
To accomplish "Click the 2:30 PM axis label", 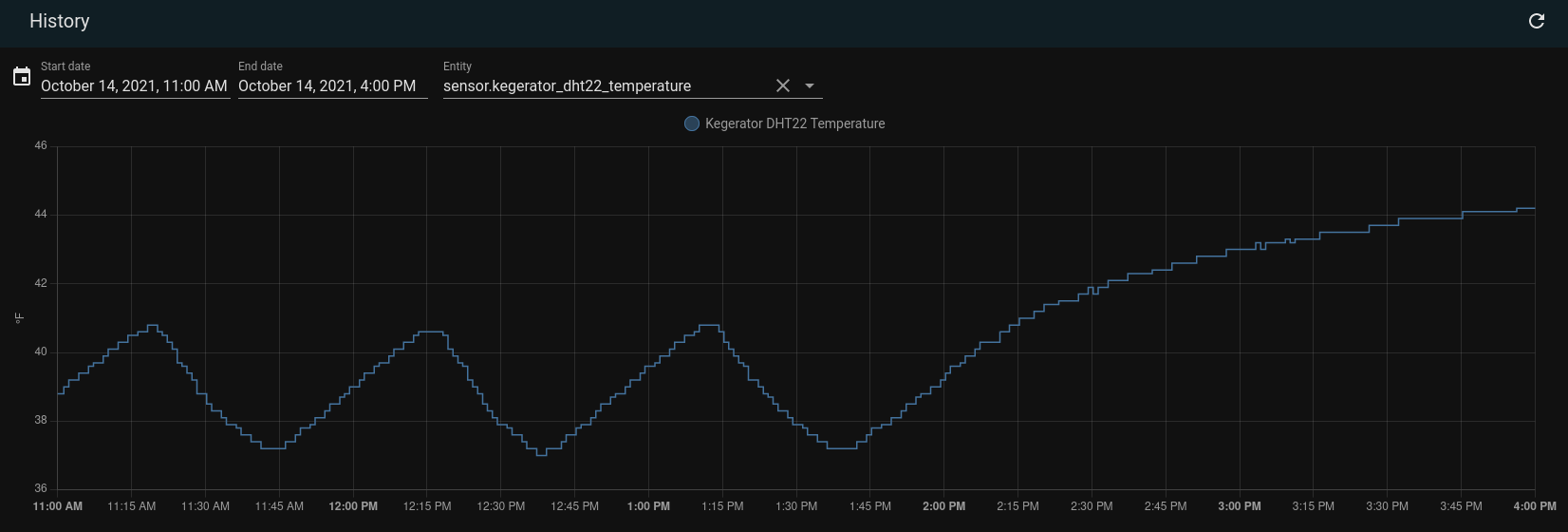I will point(1092,506).
